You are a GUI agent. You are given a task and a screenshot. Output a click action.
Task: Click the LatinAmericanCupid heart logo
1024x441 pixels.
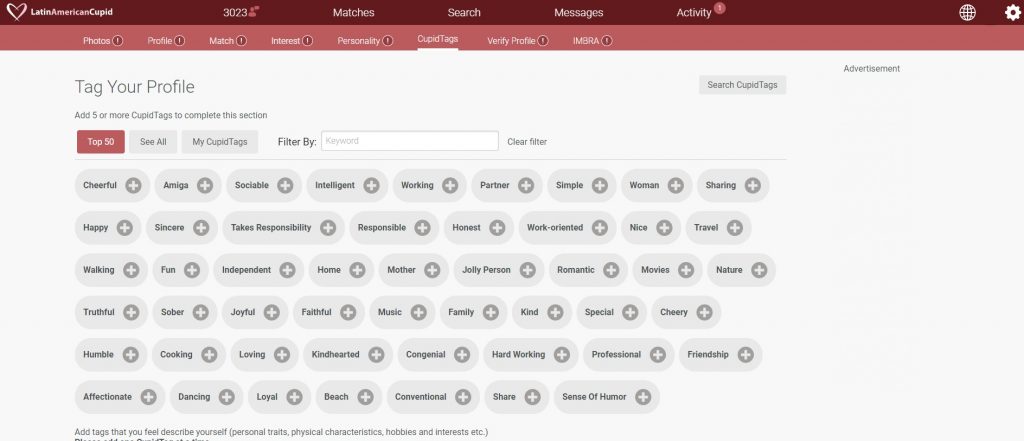click(16, 12)
